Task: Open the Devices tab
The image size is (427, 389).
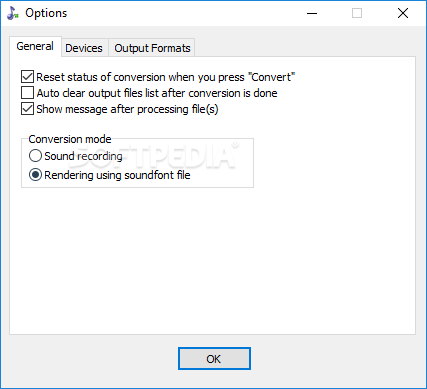Action: (84, 48)
